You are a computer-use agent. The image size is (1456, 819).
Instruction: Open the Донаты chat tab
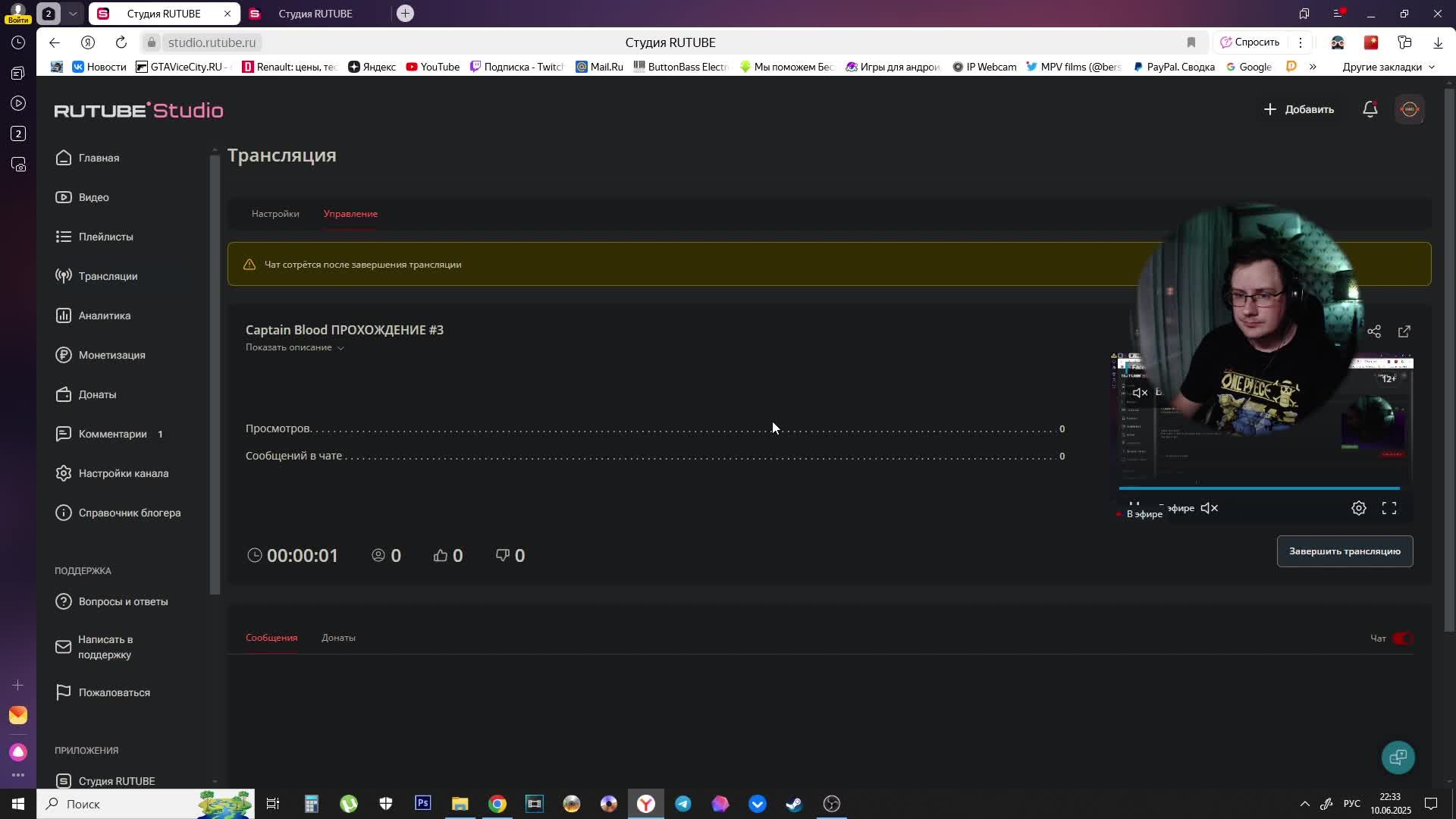tap(338, 638)
